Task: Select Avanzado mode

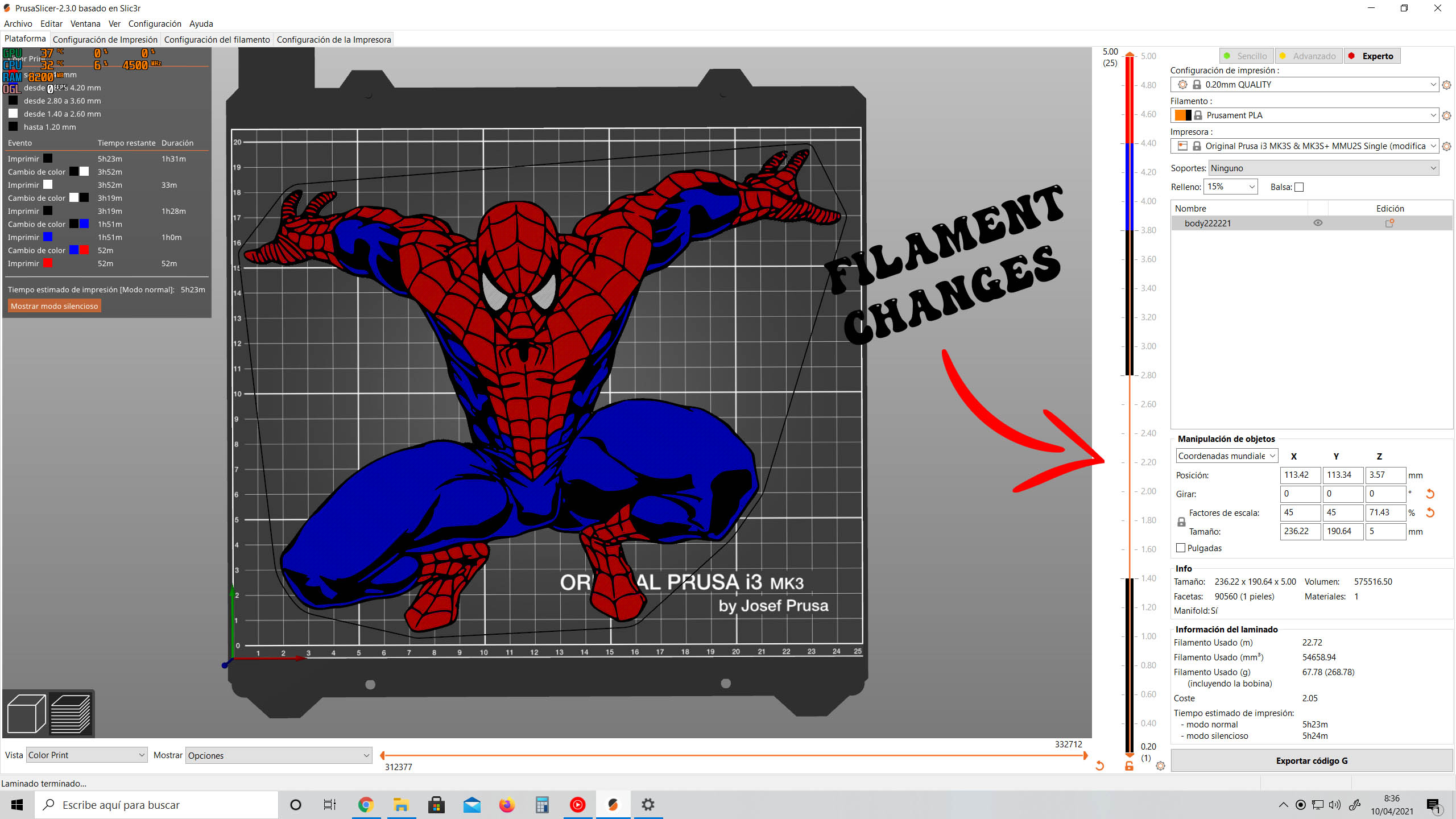Action: coord(1309,56)
